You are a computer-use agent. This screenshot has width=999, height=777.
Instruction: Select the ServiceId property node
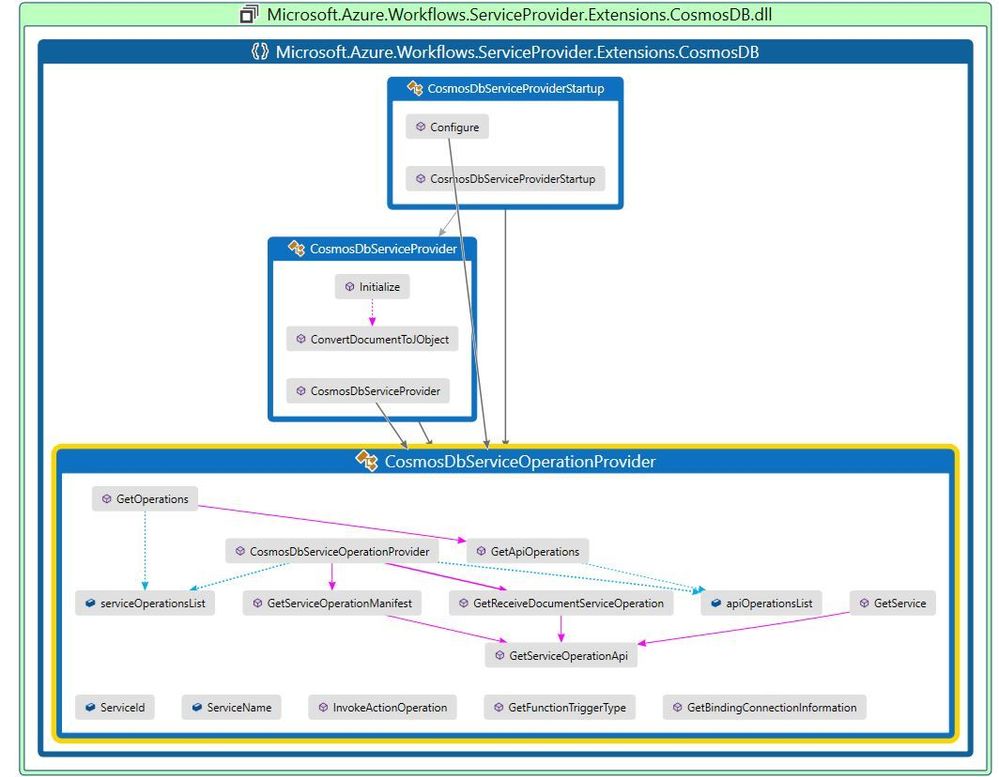tap(115, 707)
